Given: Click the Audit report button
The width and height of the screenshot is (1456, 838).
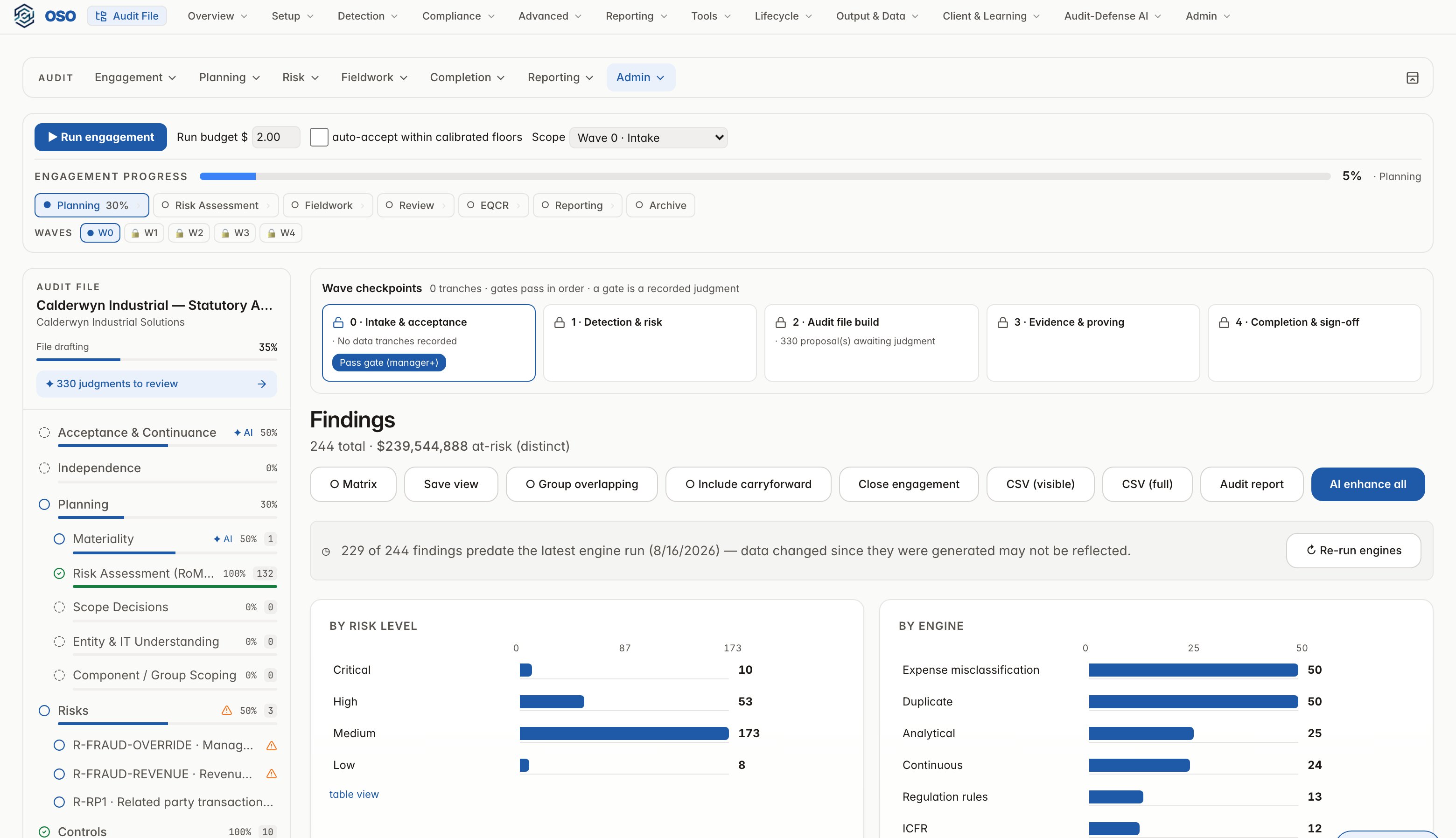Looking at the screenshot, I should click(x=1252, y=484).
